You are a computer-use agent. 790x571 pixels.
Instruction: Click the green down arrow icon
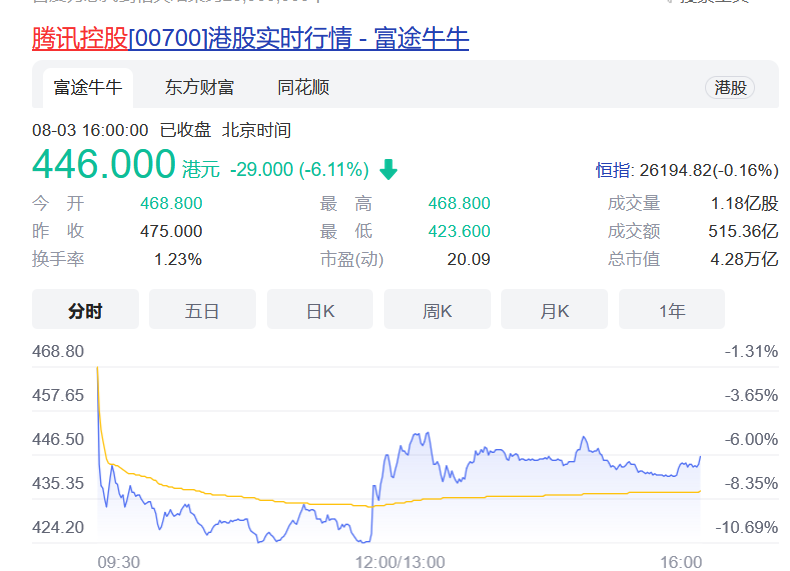(x=388, y=170)
